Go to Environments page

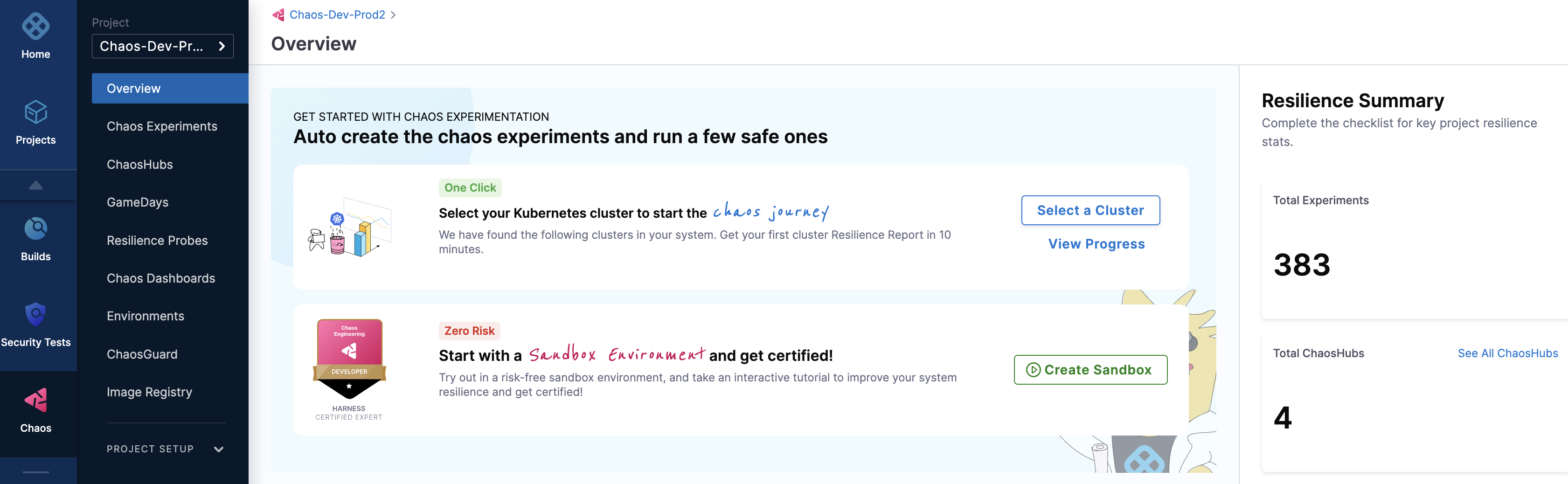146,316
